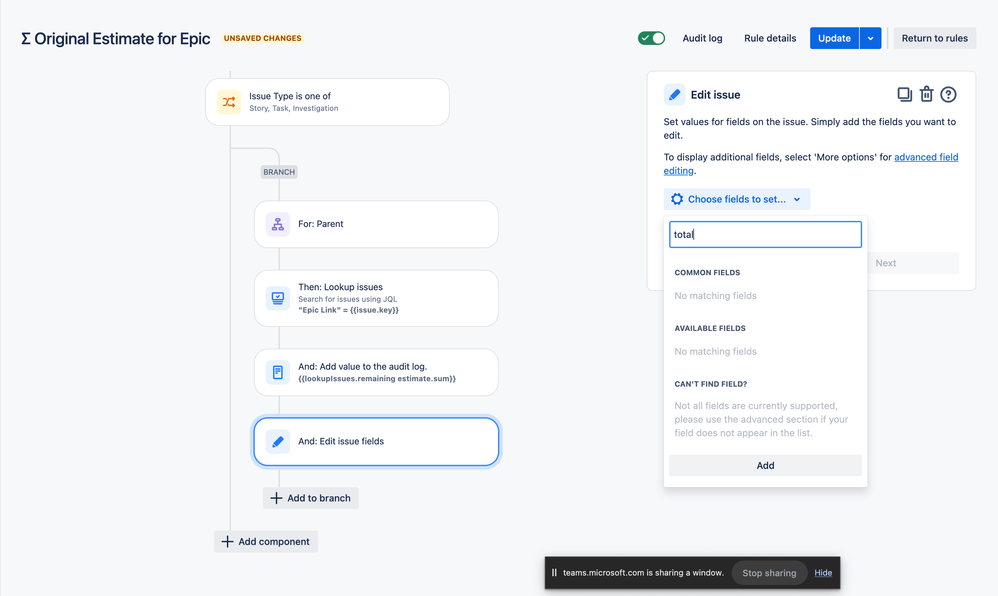This screenshot has width=998, height=596.
Task: Open the Update button dropdown arrow
Action: pyautogui.click(x=870, y=38)
